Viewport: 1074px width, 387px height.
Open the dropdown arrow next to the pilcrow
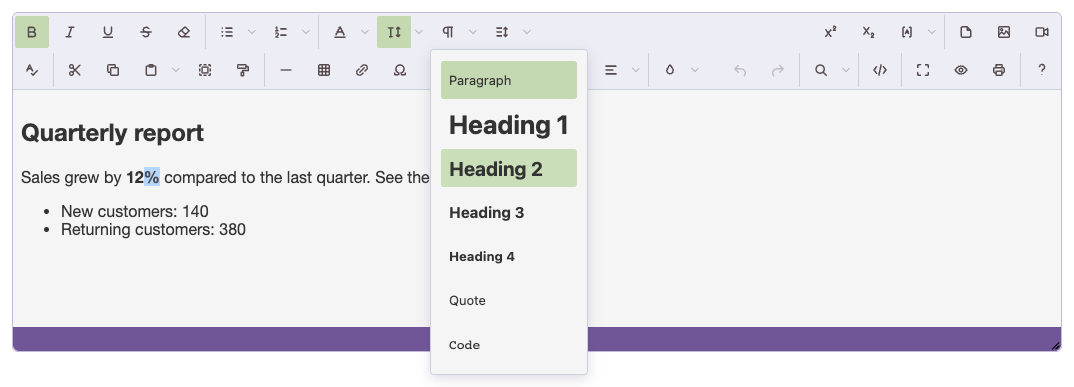(x=473, y=32)
